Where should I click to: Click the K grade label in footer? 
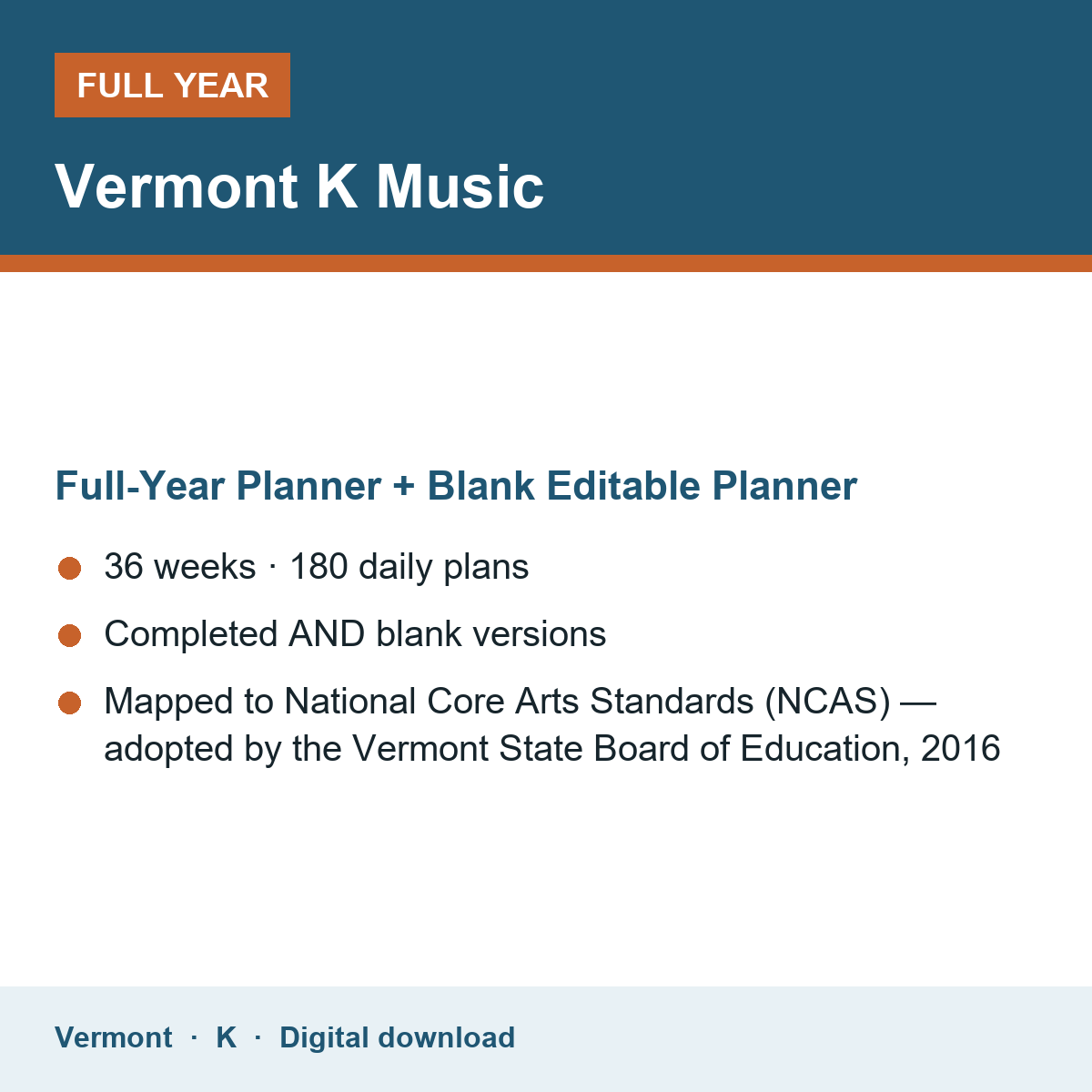pos(227,1037)
